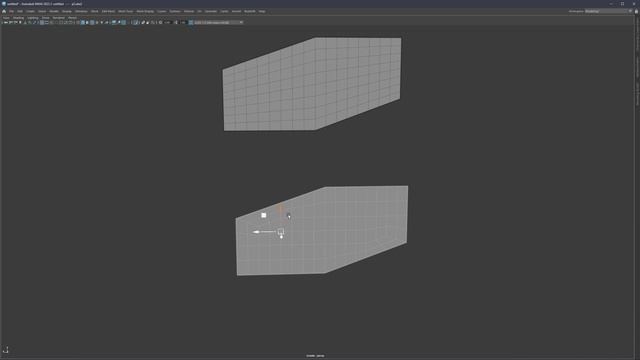Open the panel Lighting menu

pyautogui.click(x=33, y=18)
